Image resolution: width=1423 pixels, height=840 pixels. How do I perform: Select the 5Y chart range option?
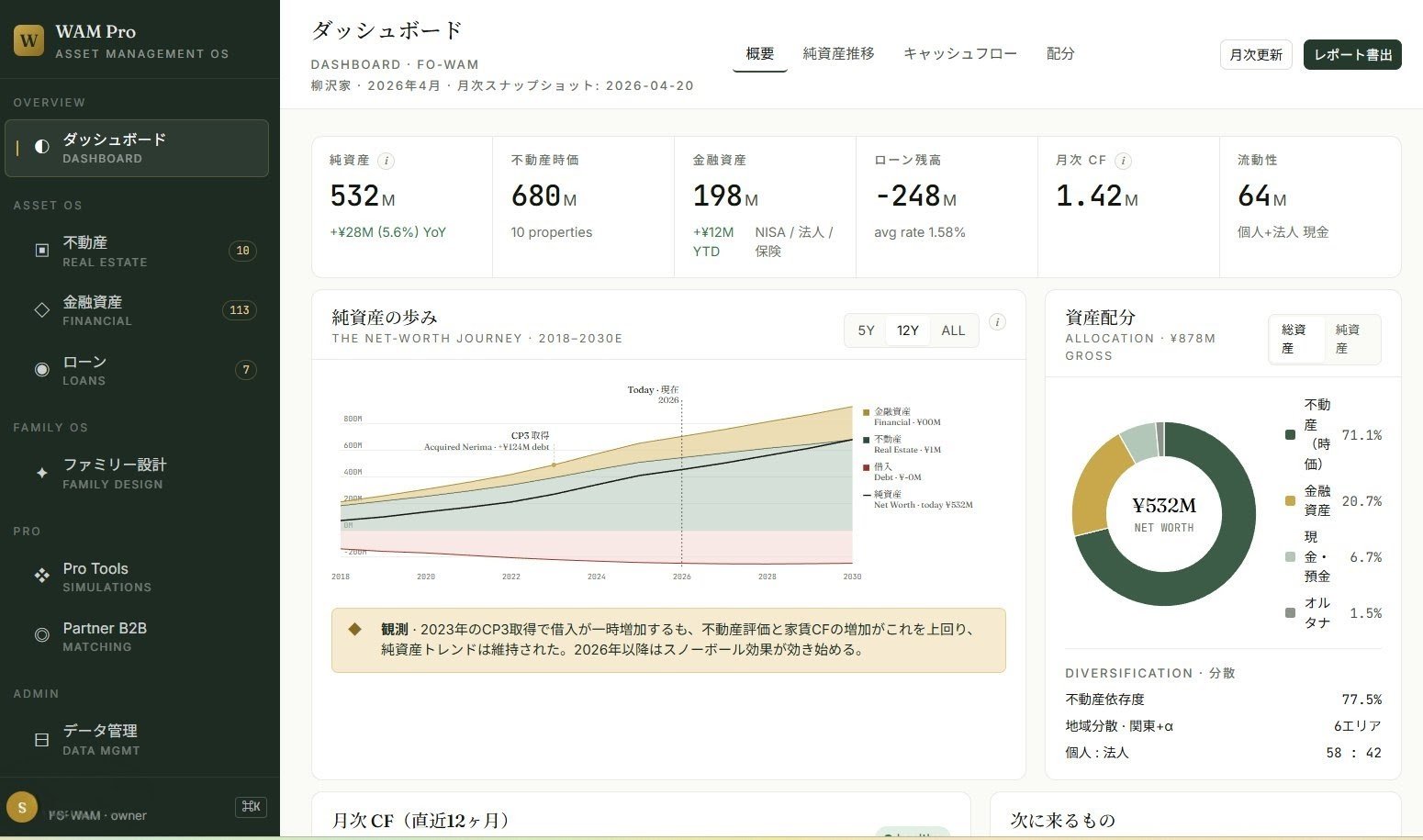[x=864, y=330]
